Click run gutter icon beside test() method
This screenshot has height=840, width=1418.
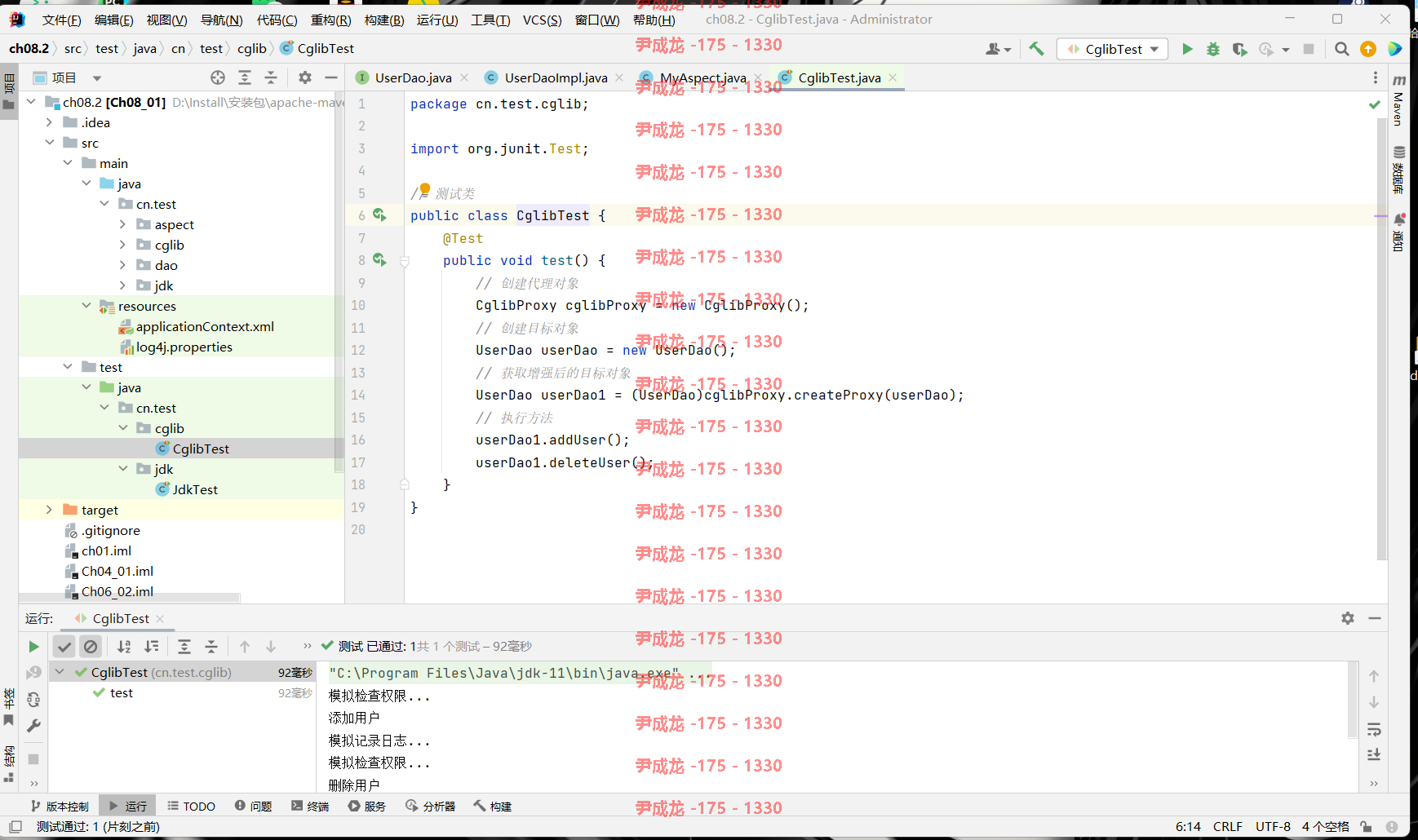379,259
